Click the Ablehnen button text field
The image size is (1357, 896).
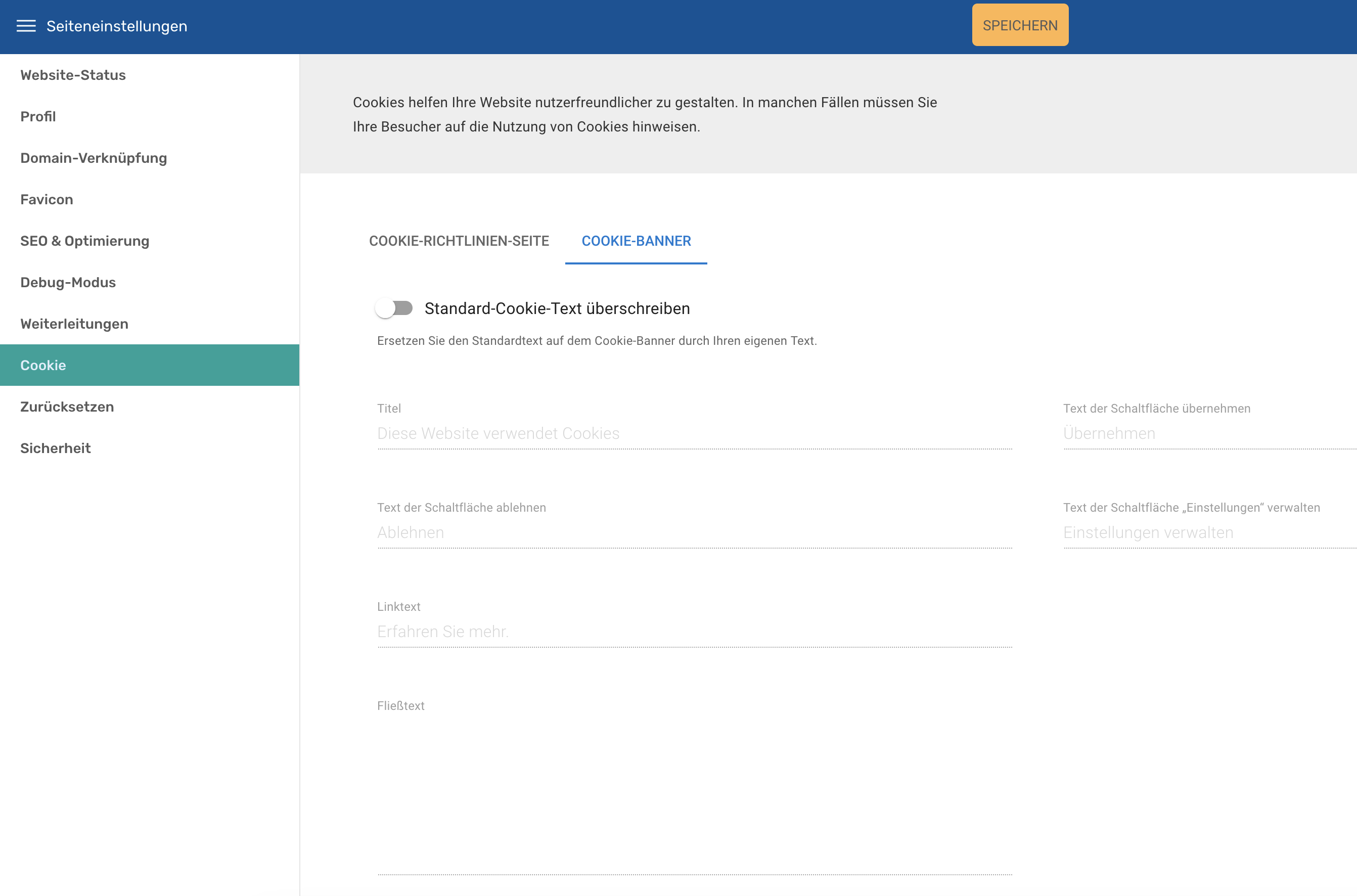click(695, 532)
